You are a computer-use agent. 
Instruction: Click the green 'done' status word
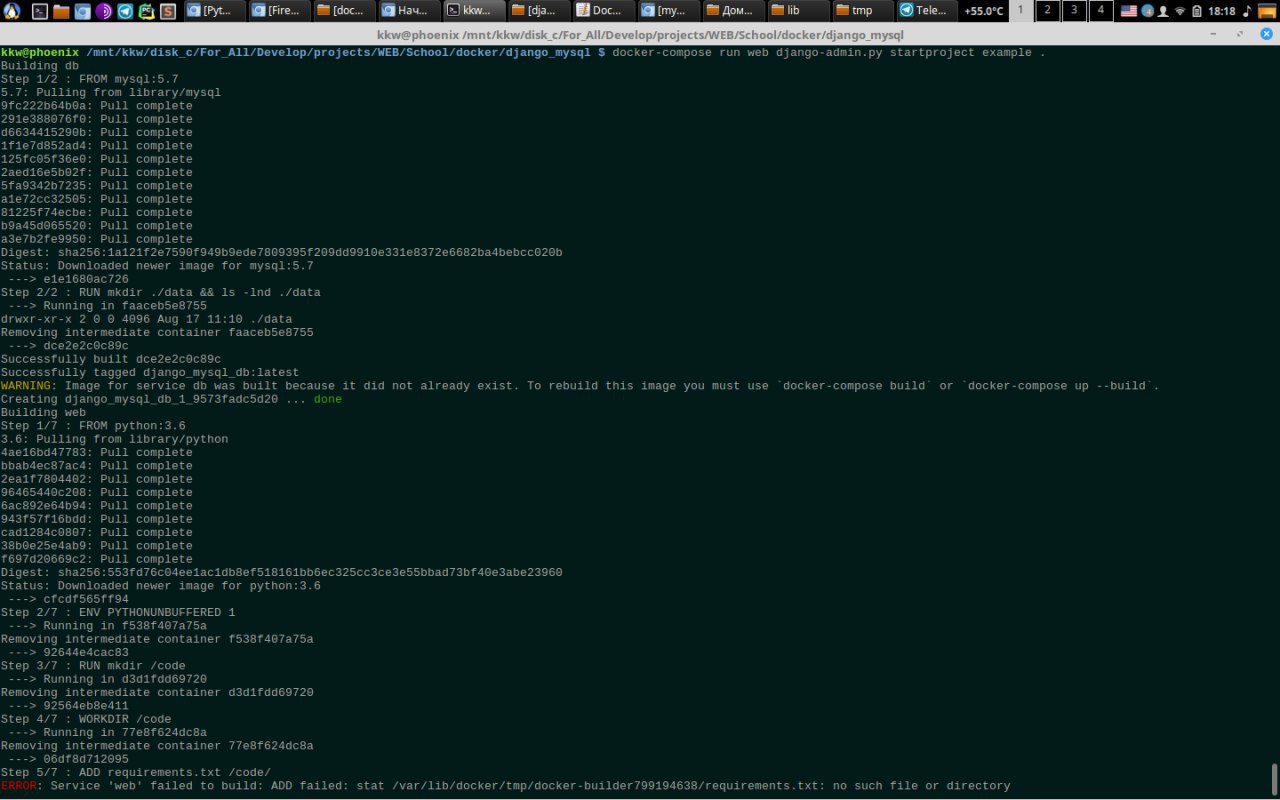pyautogui.click(x=328, y=399)
